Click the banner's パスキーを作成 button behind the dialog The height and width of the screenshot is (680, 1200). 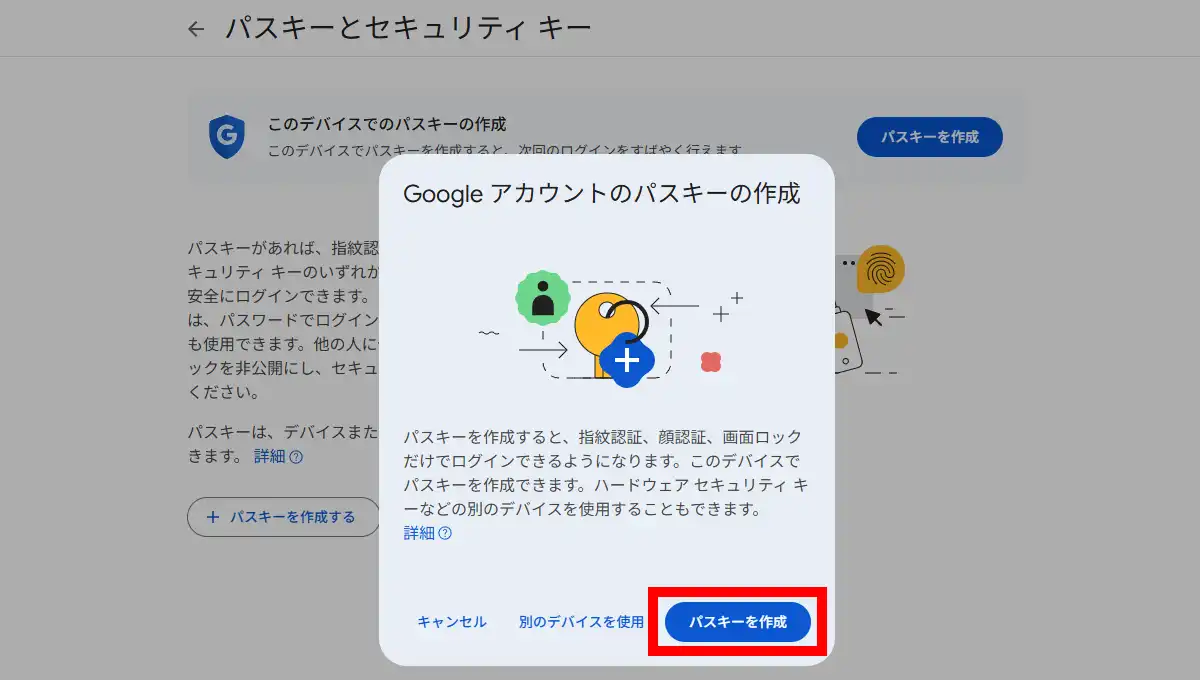(x=930, y=137)
